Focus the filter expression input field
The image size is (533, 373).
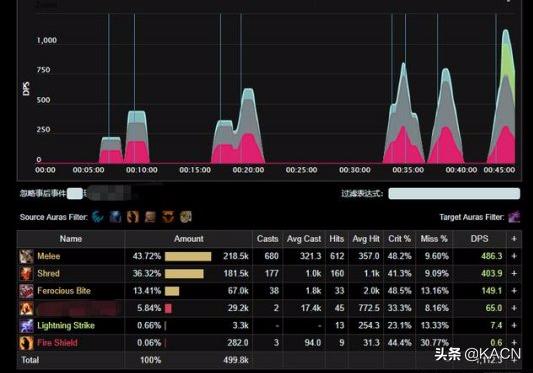(454, 193)
